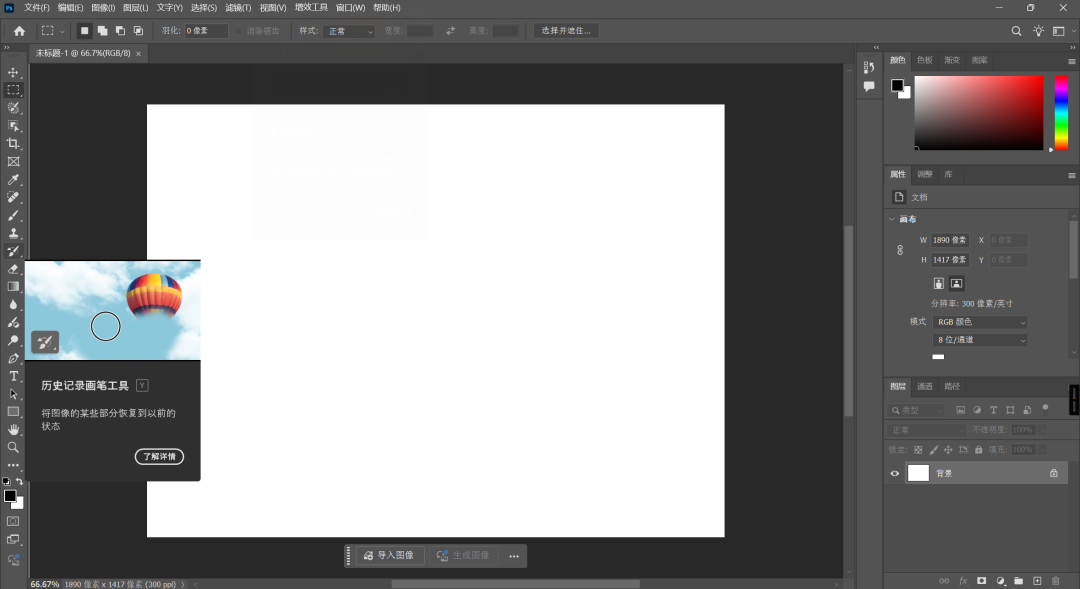
Task: Select the Dodge tool
Action: 13,340
